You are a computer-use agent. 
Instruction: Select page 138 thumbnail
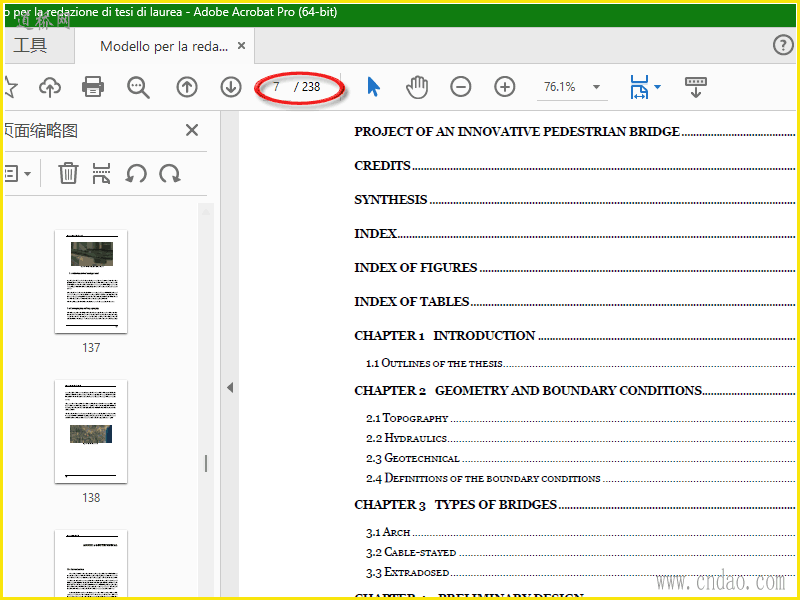[91, 432]
